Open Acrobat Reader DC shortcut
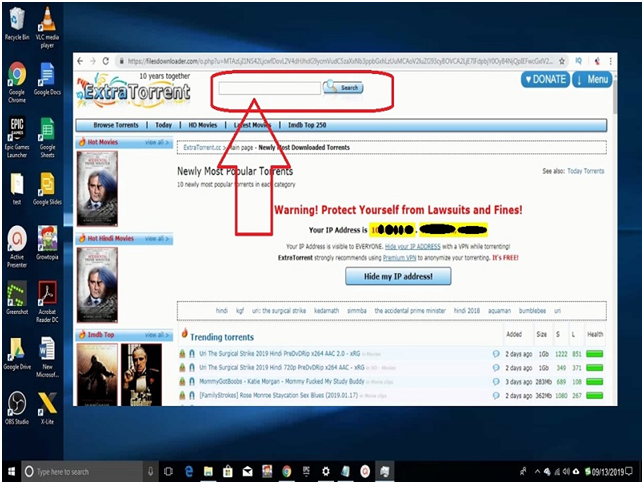Image resolution: width=644 pixels, height=484 pixels. click(x=47, y=302)
